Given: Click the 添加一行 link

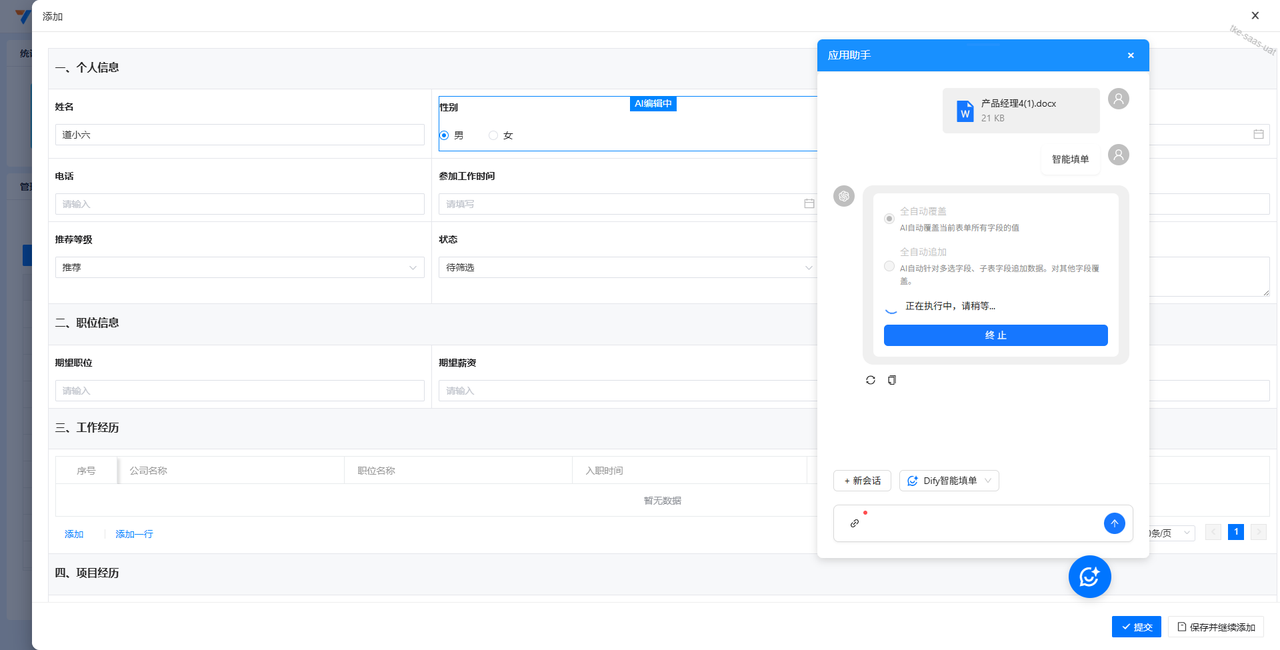Looking at the screenshot, I should 134,534.
